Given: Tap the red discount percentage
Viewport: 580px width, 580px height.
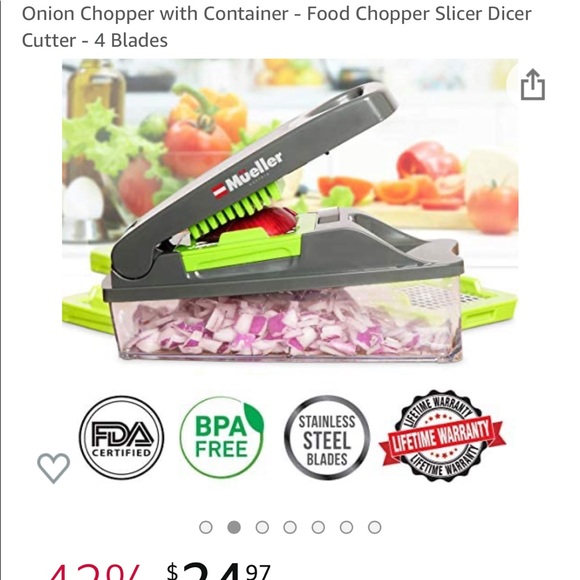Looking at the screenshot, I should point(94,572).
